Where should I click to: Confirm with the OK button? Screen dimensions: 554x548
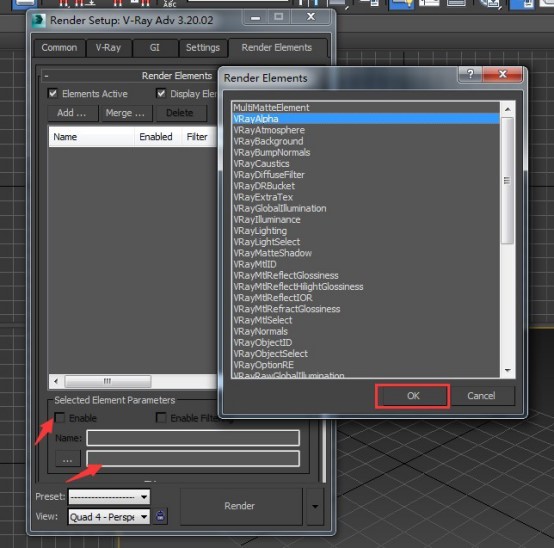(413, 396)
